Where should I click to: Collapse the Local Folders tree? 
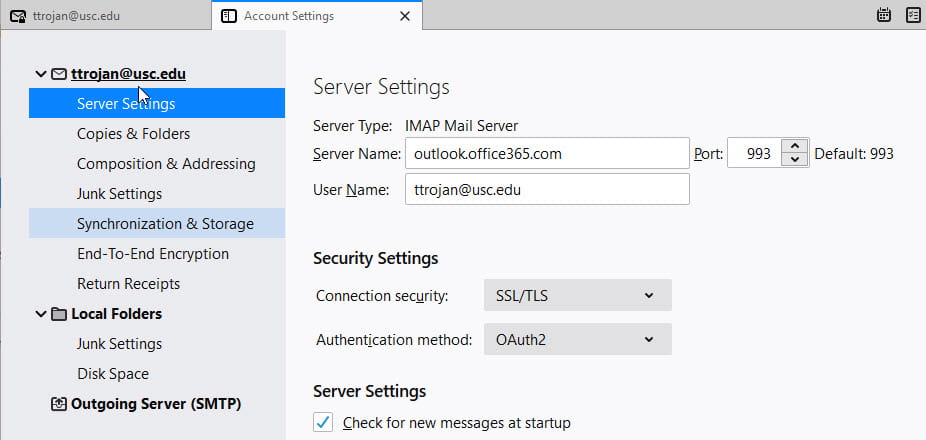coord(40,314)
